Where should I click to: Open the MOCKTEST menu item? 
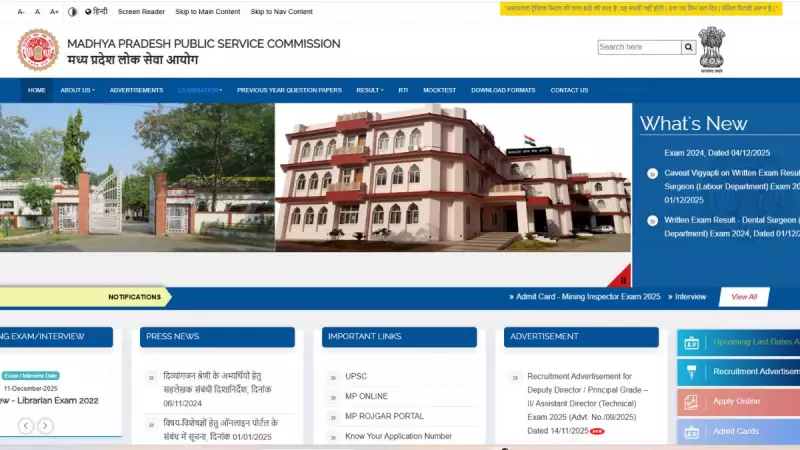coord(439,90)
